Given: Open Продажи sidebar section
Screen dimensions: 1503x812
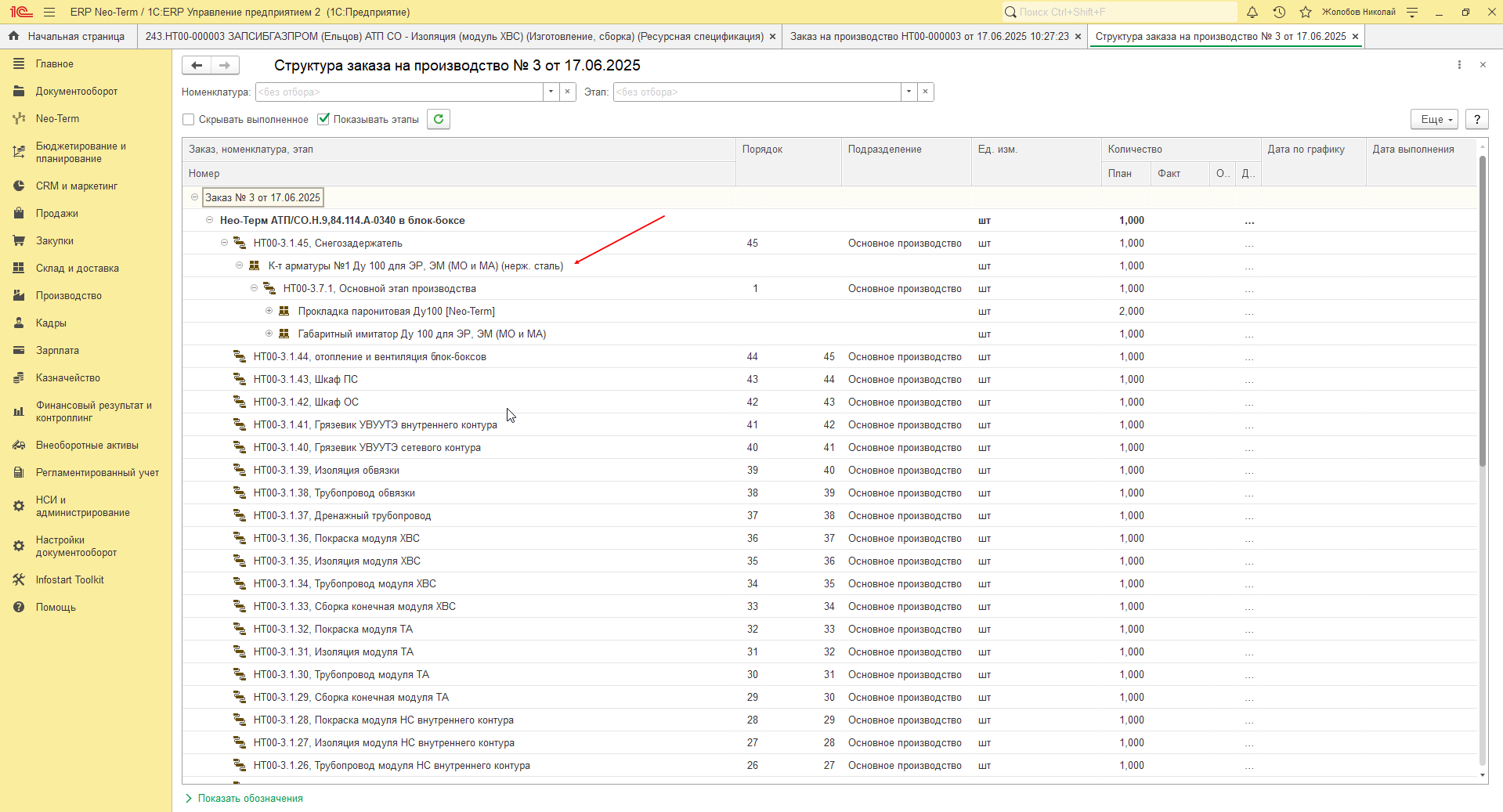Looking at the screenshot, I should point(56,214).
